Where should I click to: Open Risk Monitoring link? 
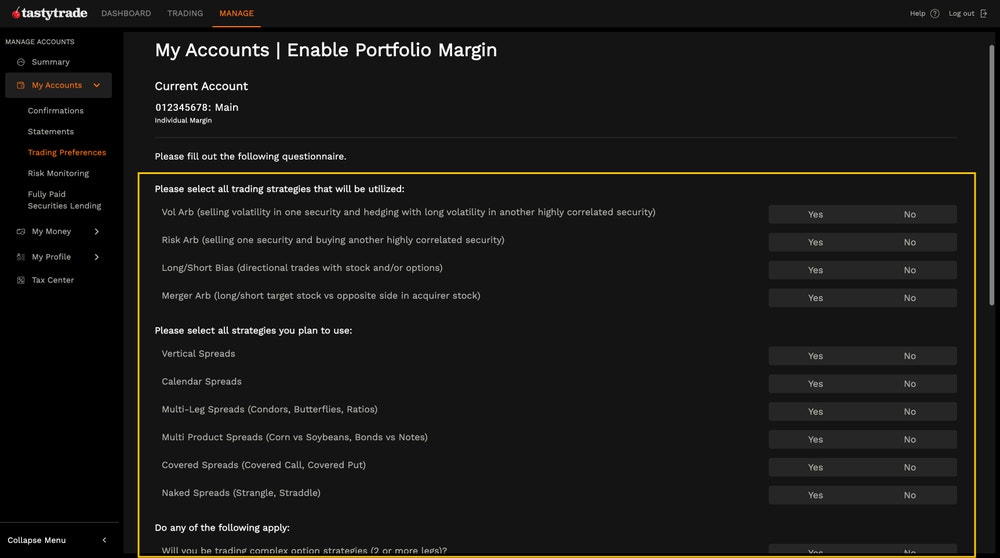point(58,173)
